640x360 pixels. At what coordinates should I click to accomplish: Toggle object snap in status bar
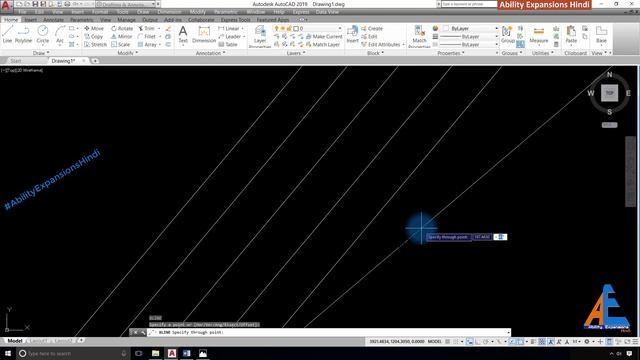pyautogui.click(x=520, y=342)
